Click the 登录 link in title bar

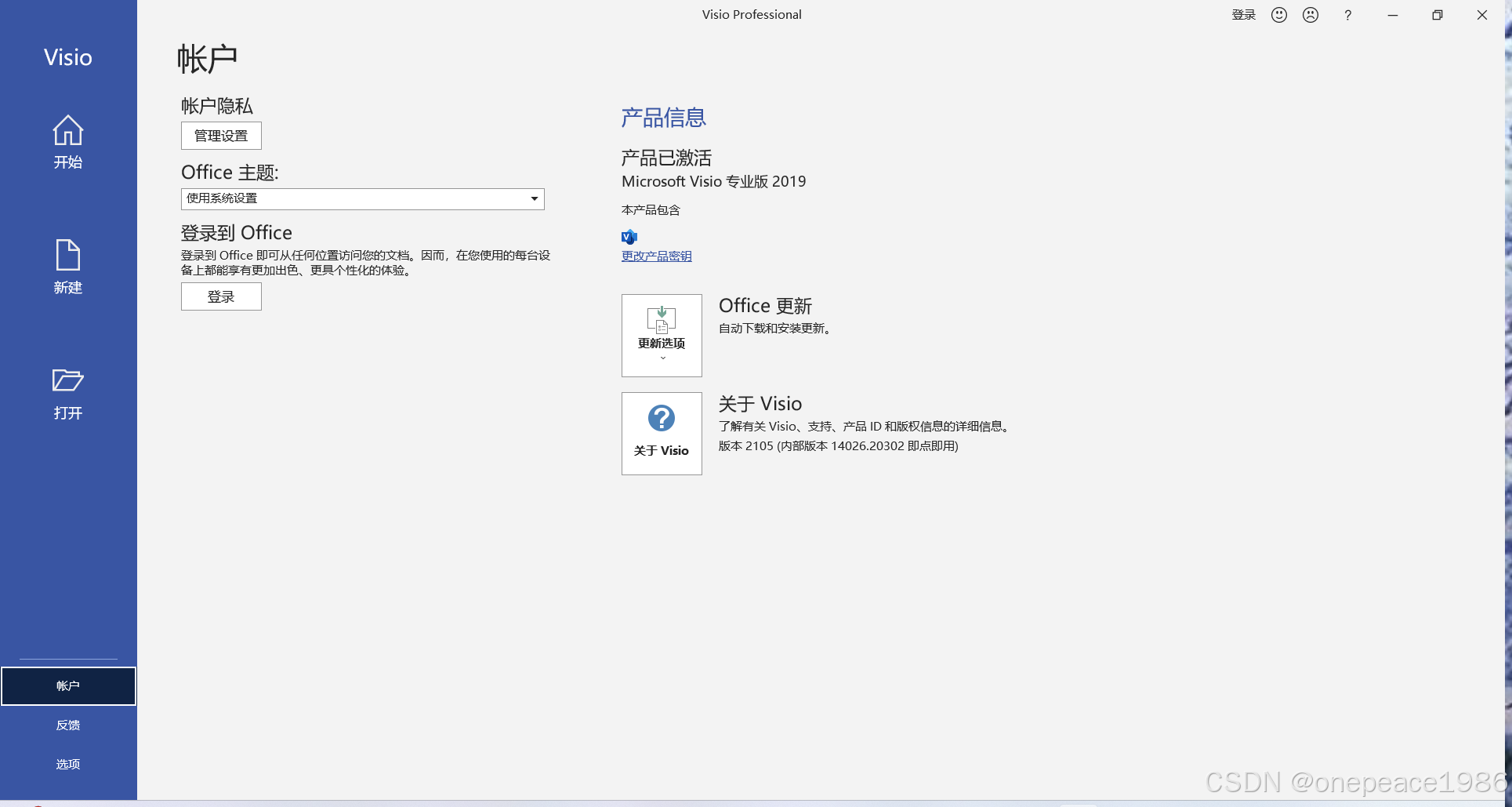pos(1244,15)
